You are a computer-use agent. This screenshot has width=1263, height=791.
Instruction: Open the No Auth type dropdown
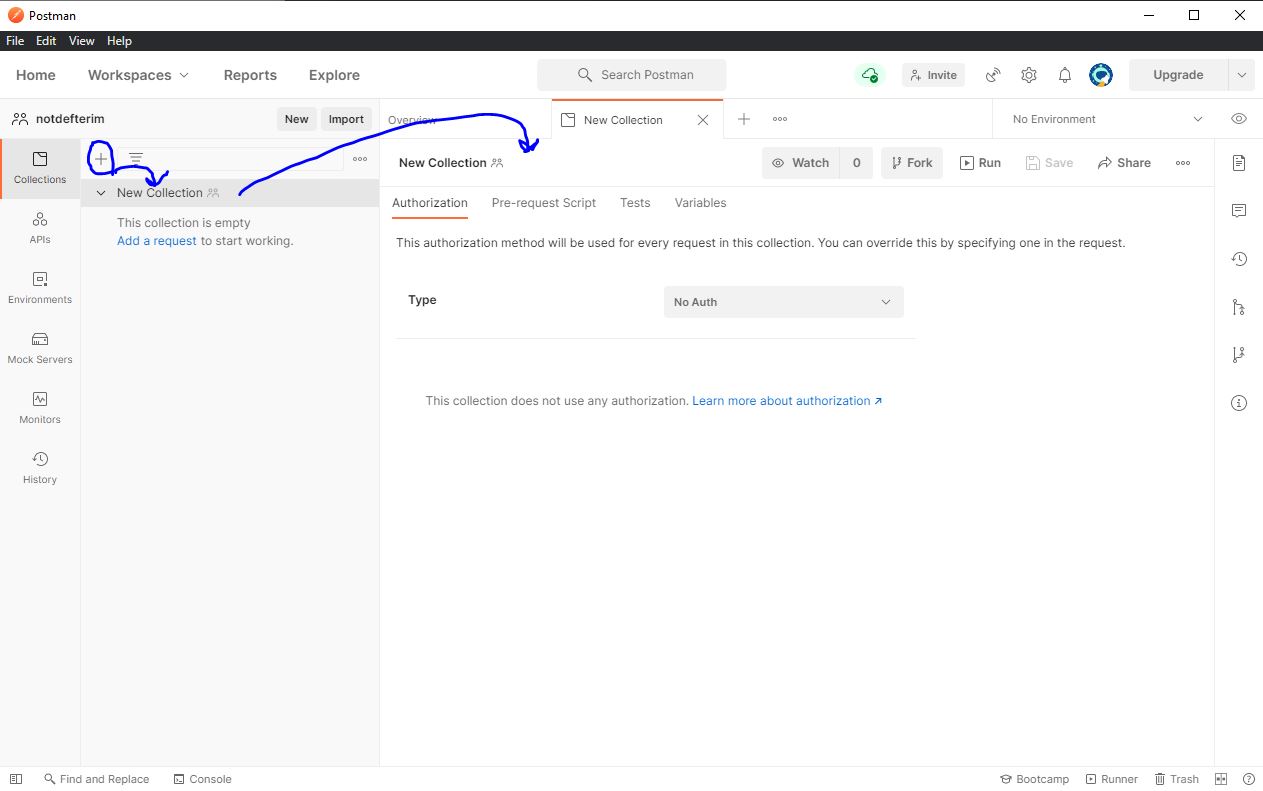point(783,301)
